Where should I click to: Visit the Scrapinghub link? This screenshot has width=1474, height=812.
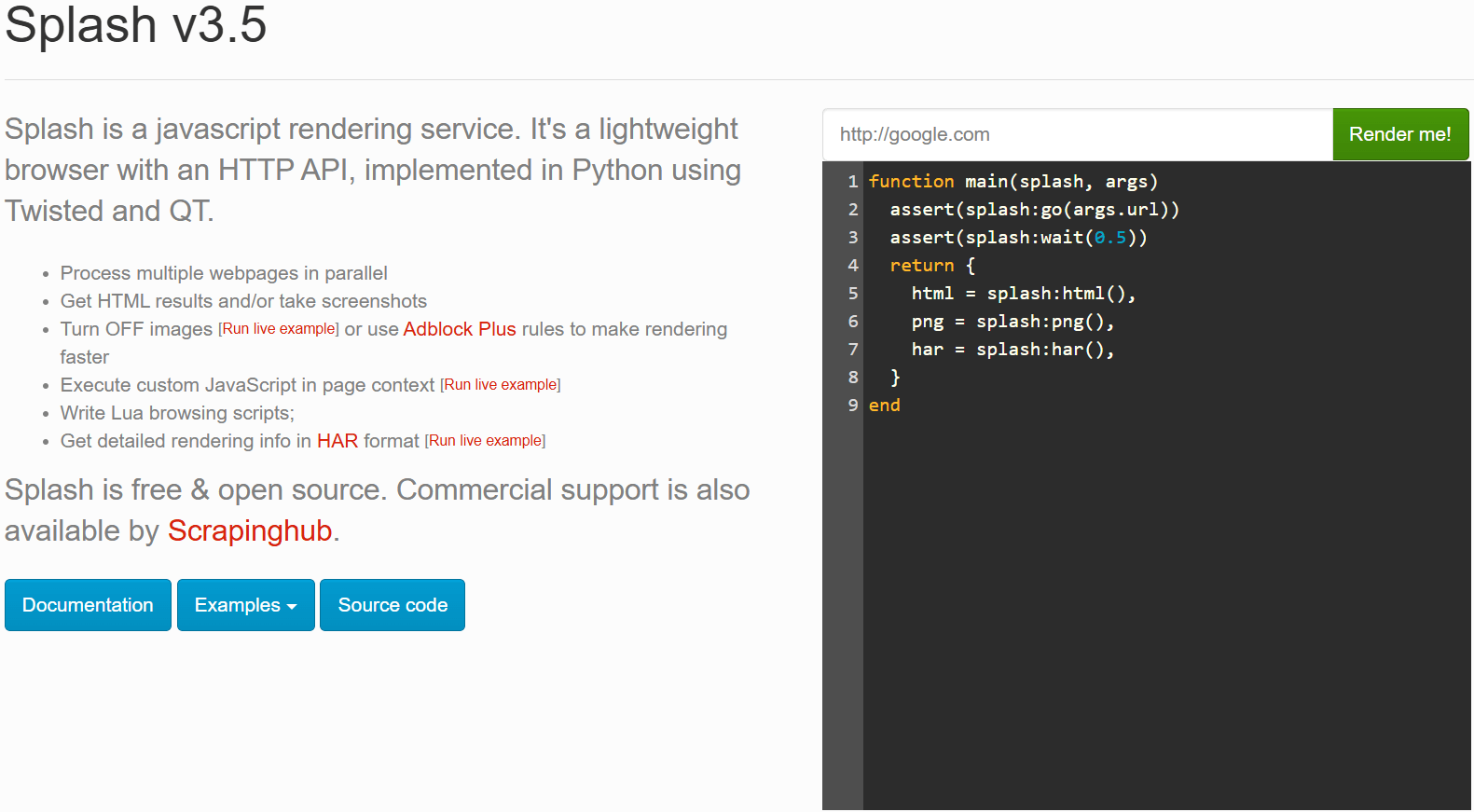250,530
